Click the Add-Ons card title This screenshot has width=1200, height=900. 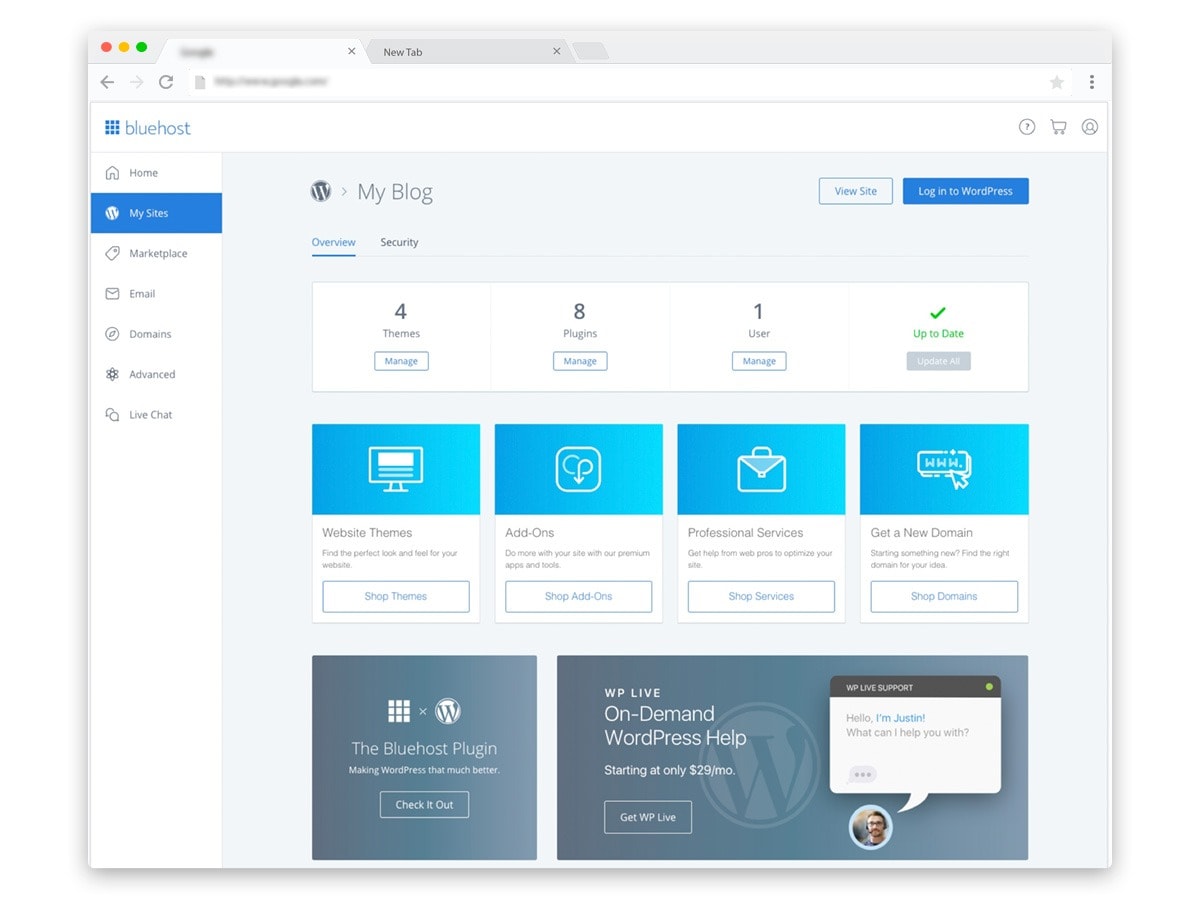point(529,533)
